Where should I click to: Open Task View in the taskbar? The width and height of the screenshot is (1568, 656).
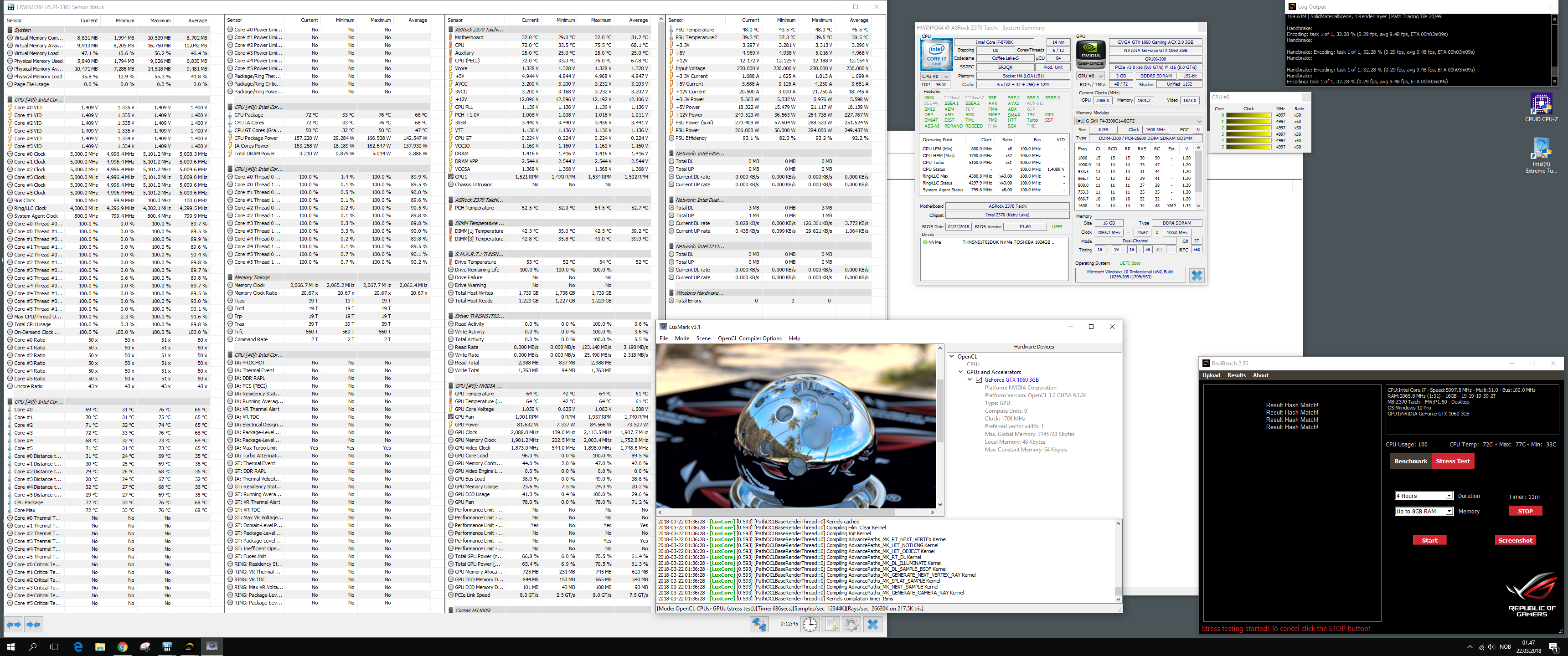pos(55,646)
